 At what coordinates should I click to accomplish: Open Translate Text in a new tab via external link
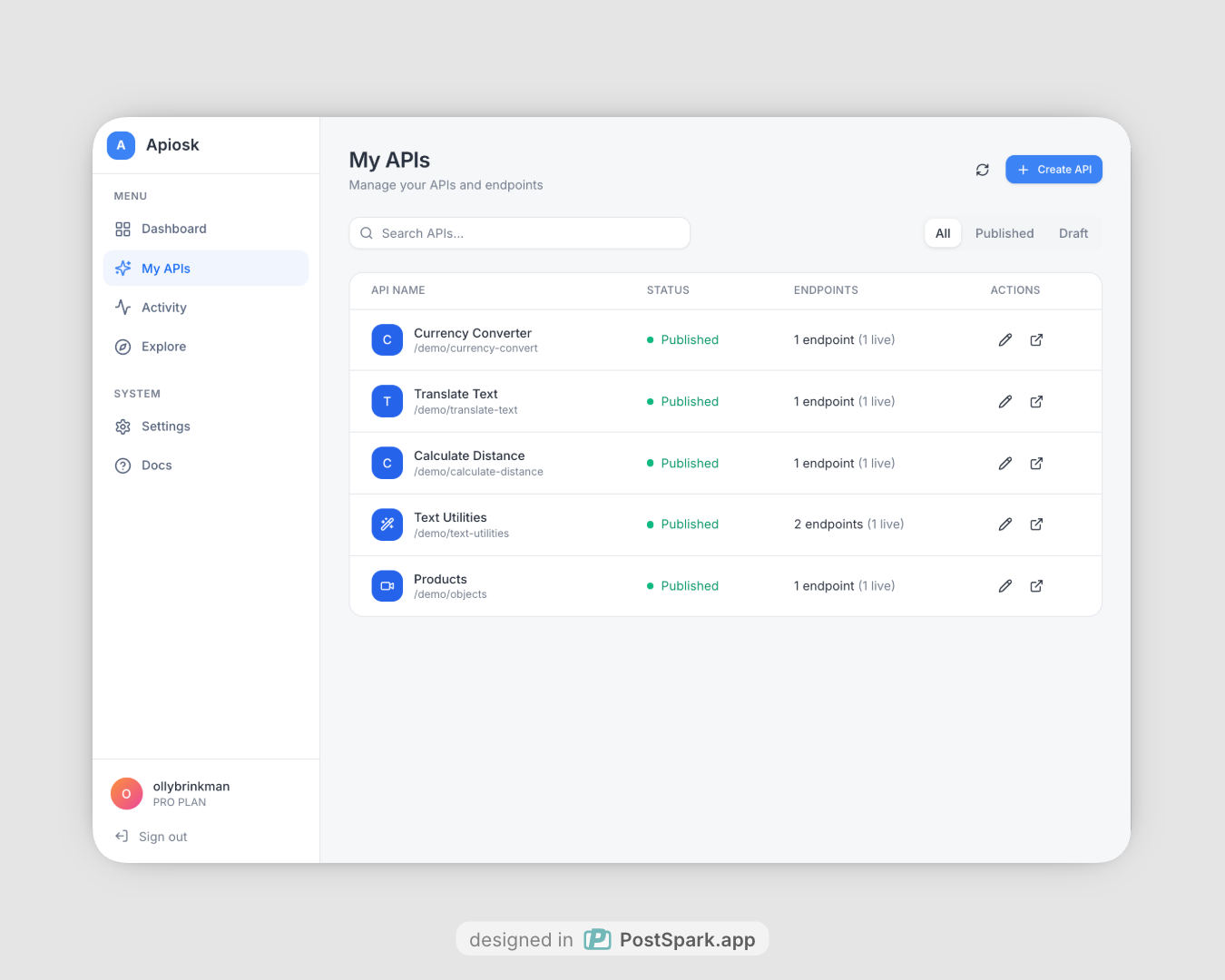tap(1036, 401)
